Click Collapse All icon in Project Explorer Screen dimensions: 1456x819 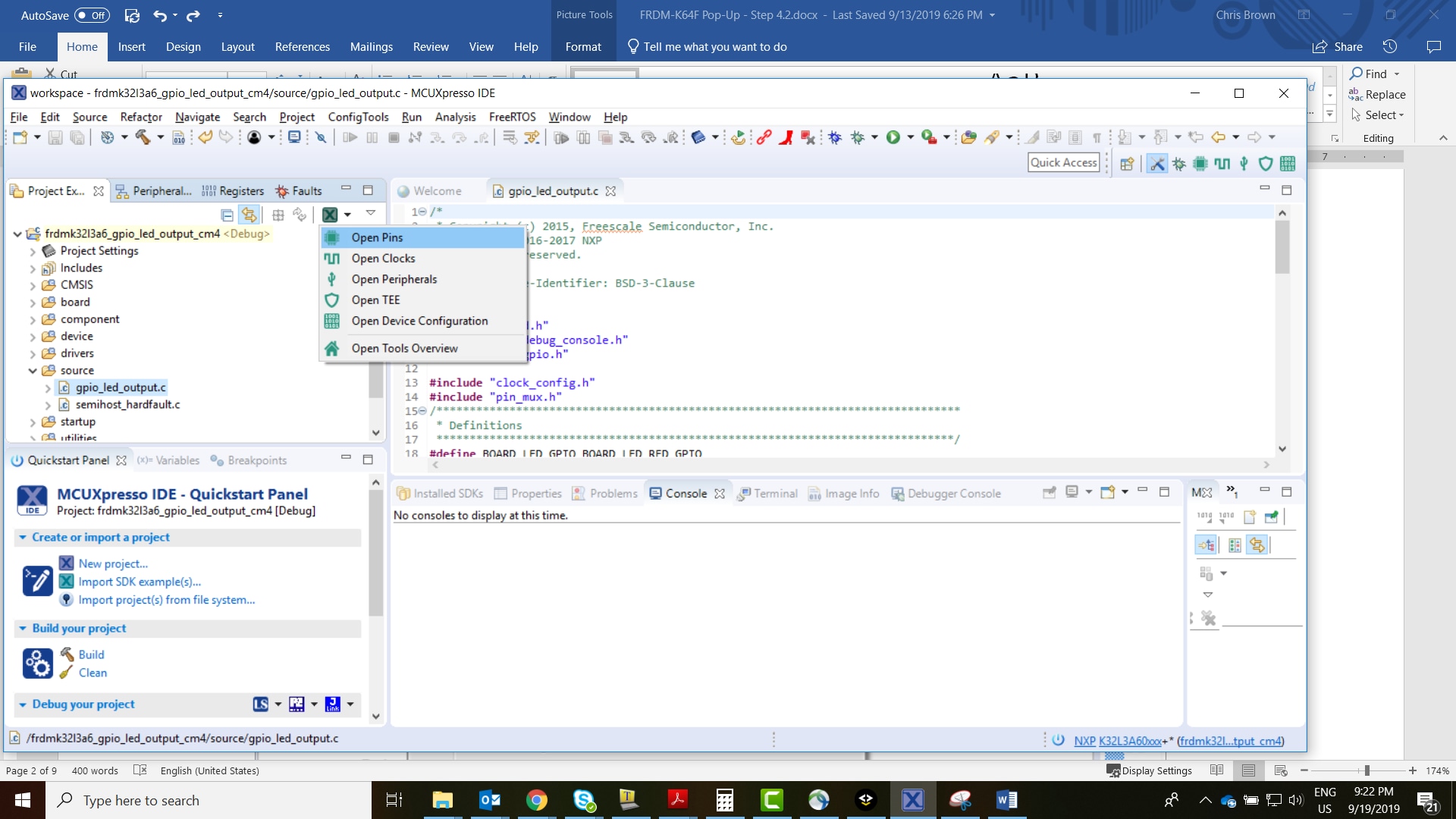pos(227,215)
